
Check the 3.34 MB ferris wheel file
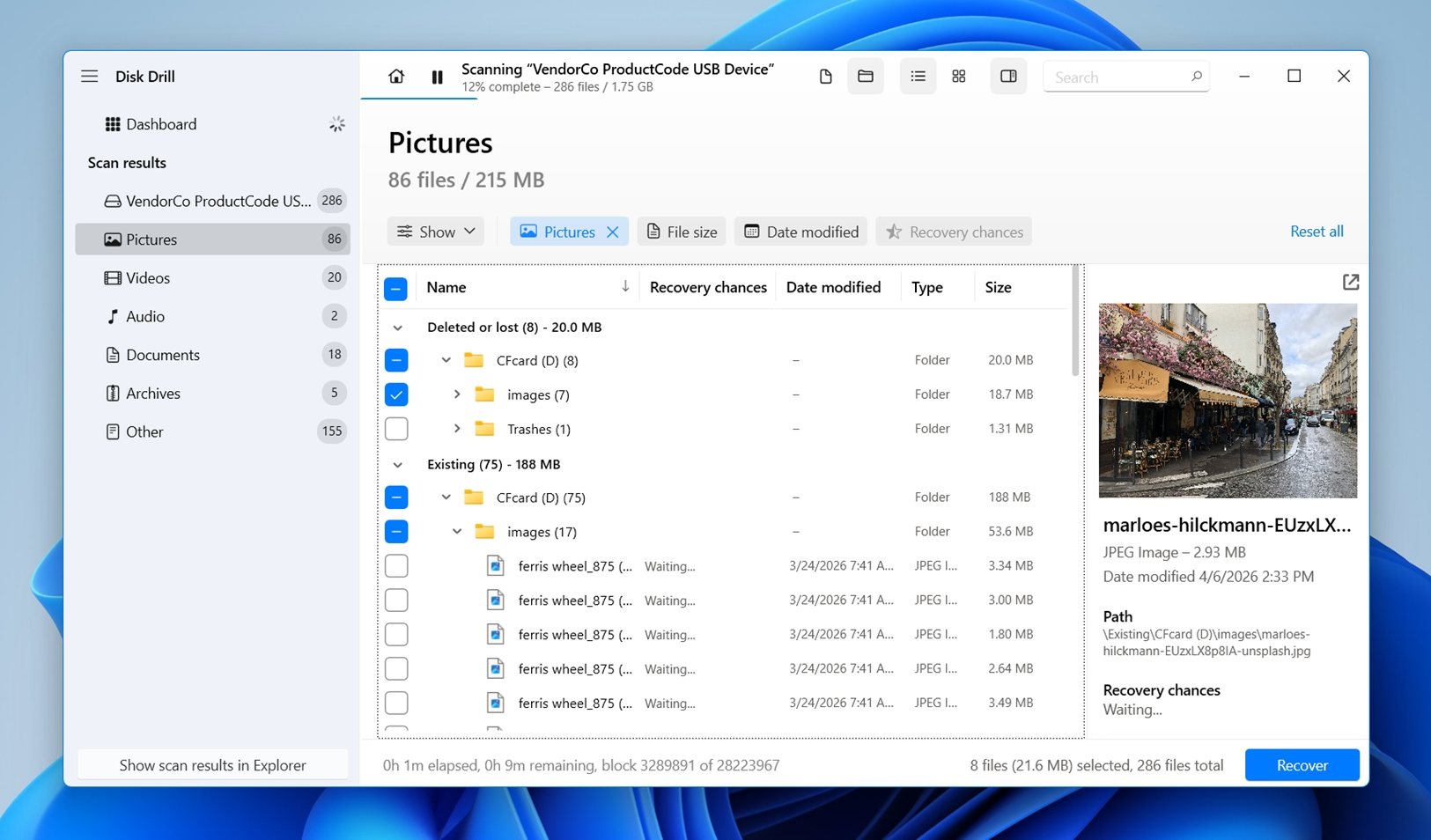(x=396, y=566)
